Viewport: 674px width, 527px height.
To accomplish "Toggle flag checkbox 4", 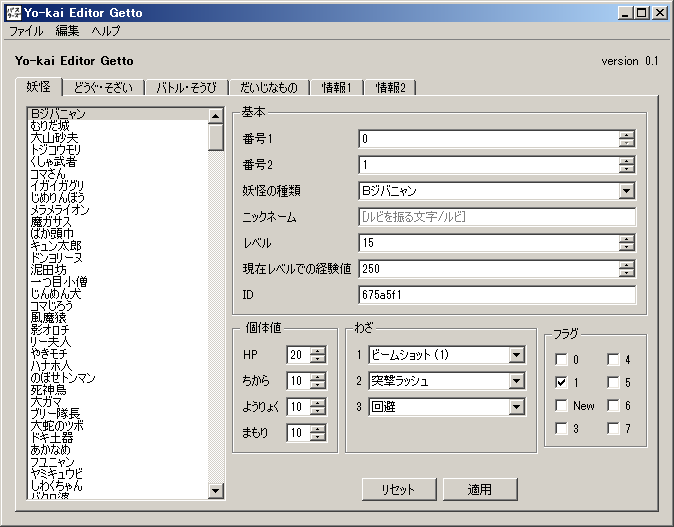I will 613,359.
